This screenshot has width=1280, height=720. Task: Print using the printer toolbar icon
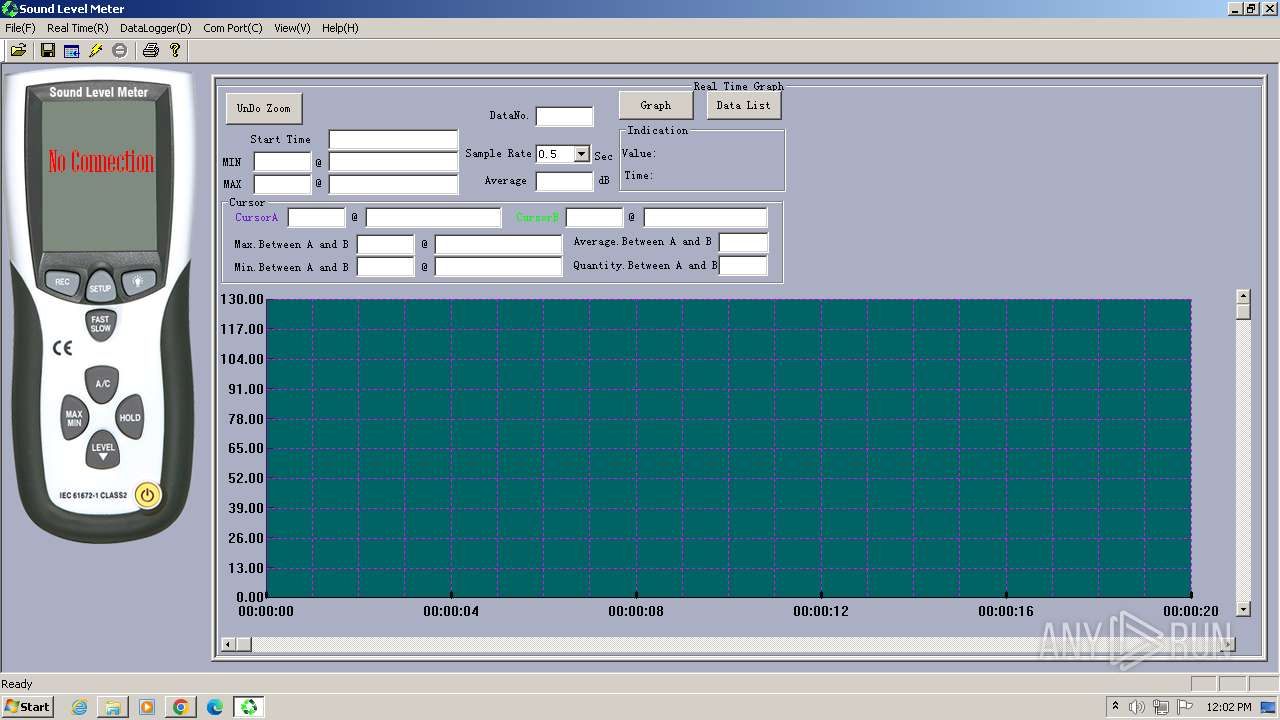coord(150,50)
